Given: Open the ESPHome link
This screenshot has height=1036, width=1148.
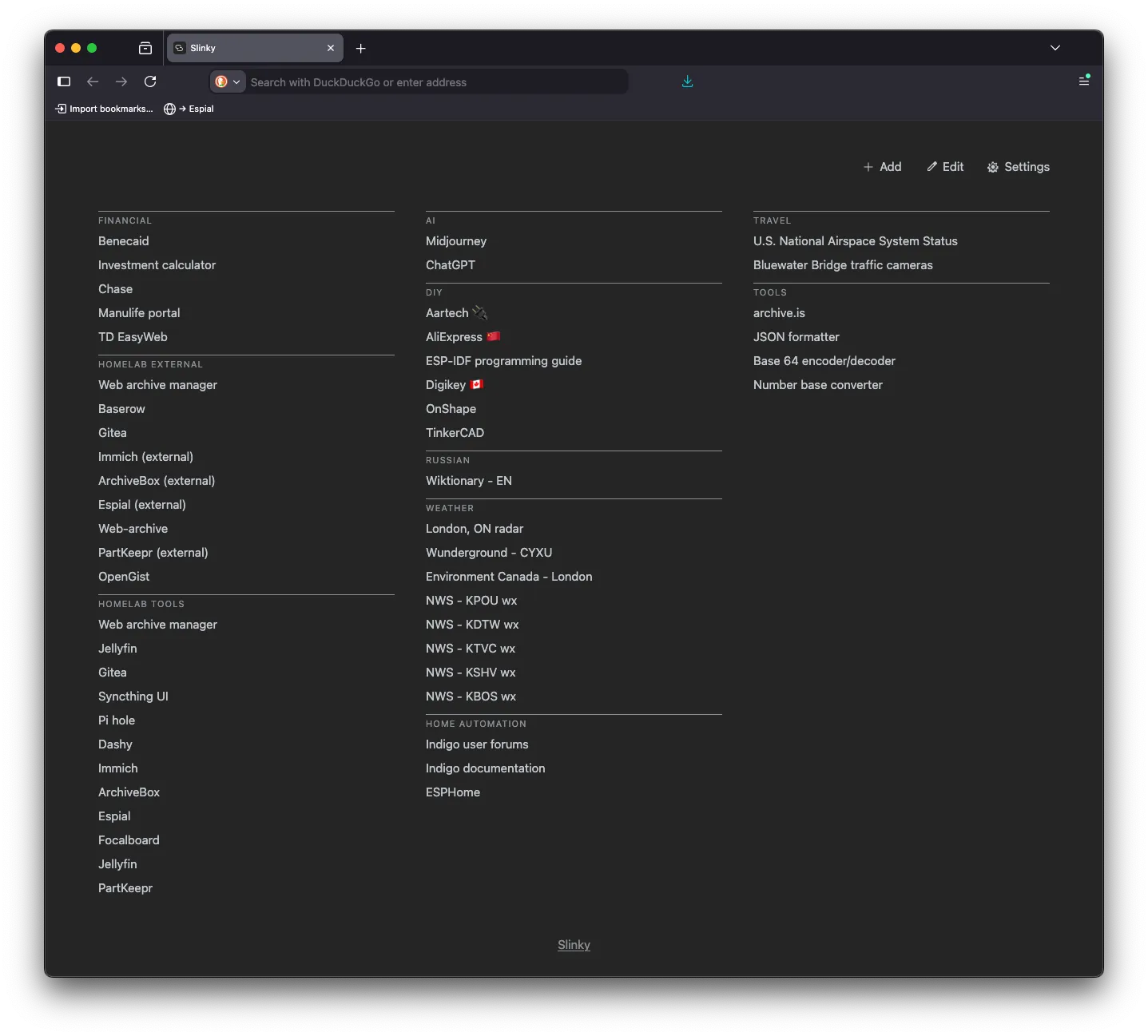Looking at the screenshot, I should pos(453,792).
